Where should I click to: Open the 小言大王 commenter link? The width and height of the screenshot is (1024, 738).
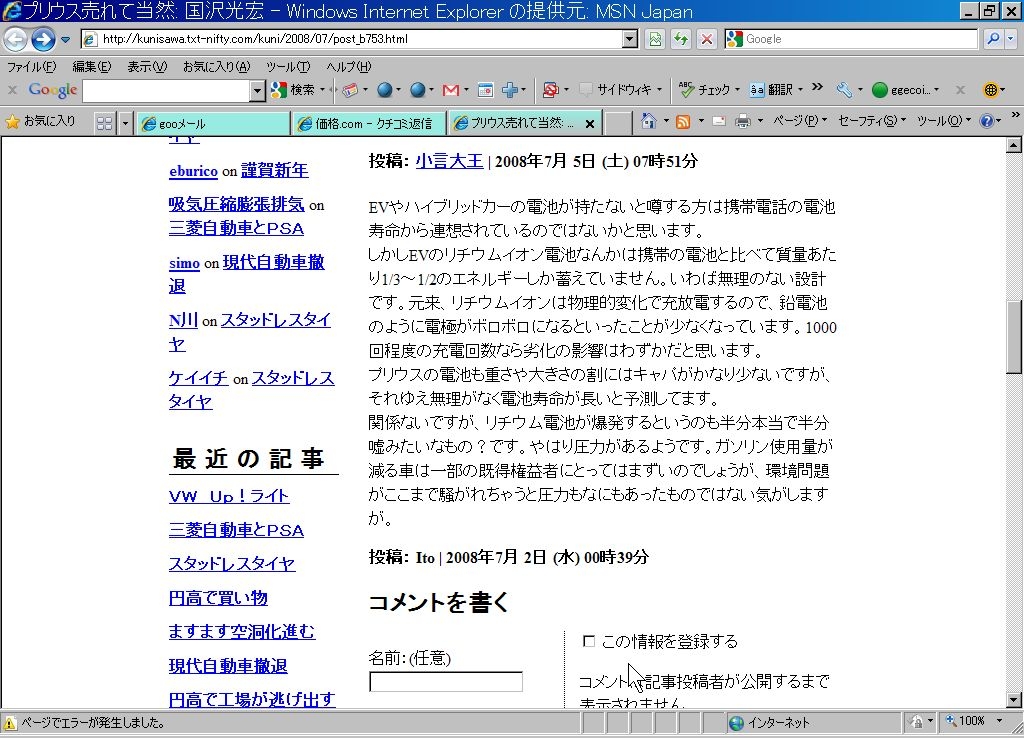click(449, 161)
